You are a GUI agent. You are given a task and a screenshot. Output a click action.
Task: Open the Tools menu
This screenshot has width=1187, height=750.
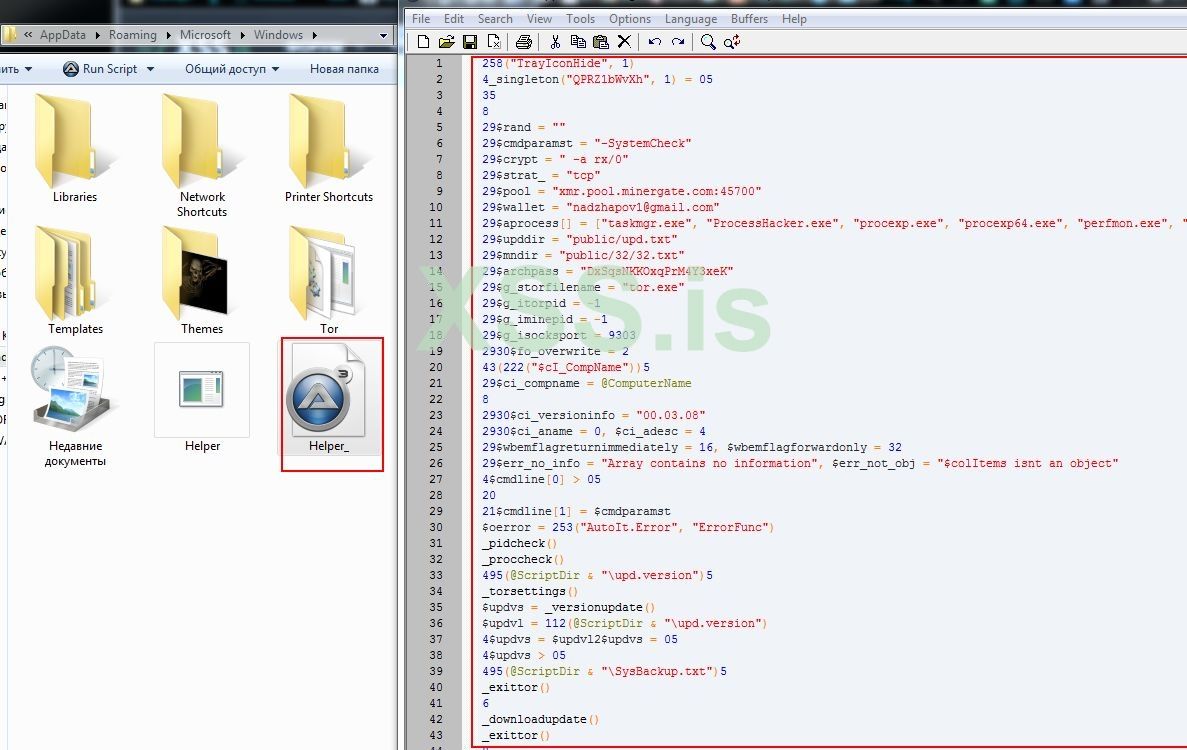point(581,19)
